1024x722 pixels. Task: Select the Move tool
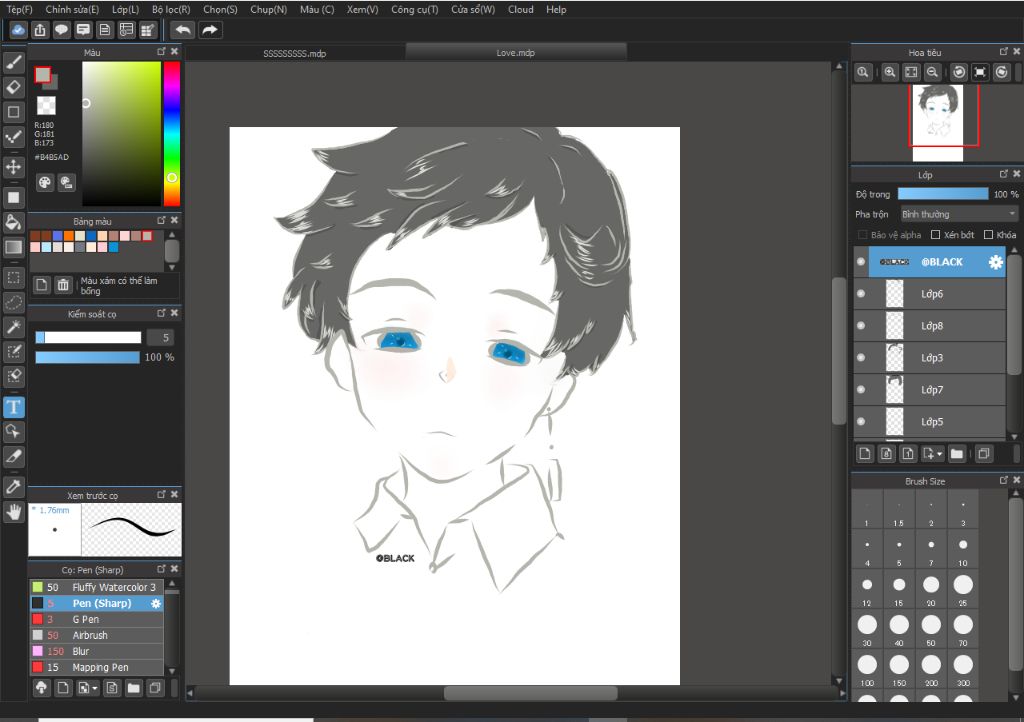click(14, 166)
